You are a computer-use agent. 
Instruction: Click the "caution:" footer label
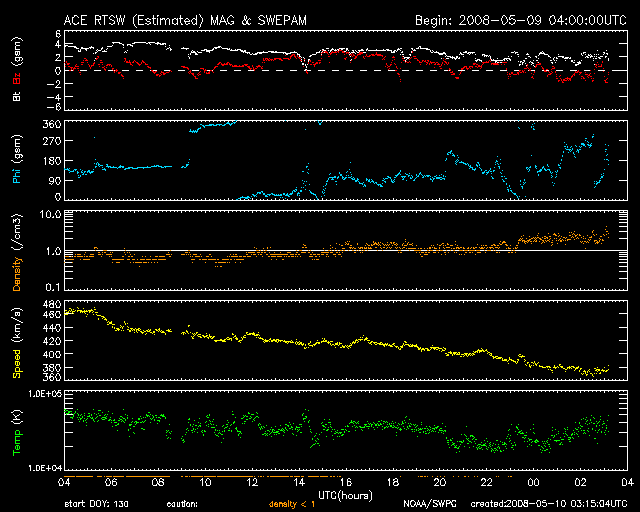[x=182, y=504]
